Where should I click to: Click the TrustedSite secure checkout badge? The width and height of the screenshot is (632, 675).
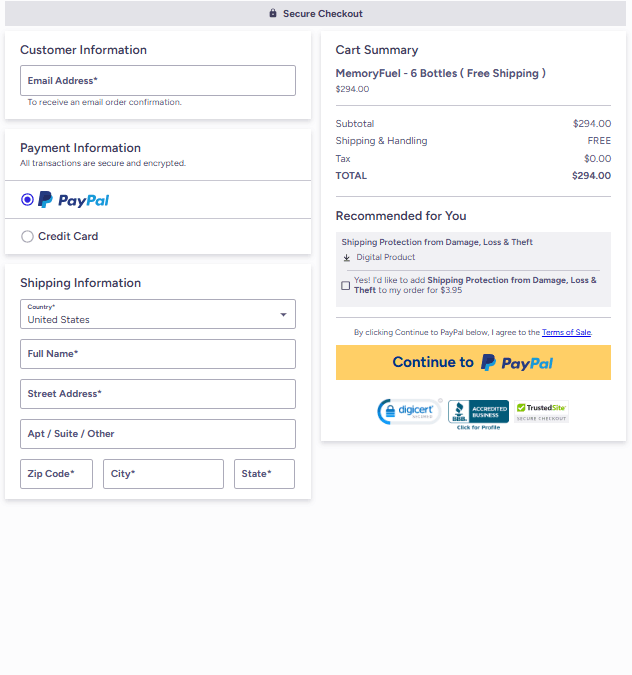pyautogui.click(x=542, y=411)
